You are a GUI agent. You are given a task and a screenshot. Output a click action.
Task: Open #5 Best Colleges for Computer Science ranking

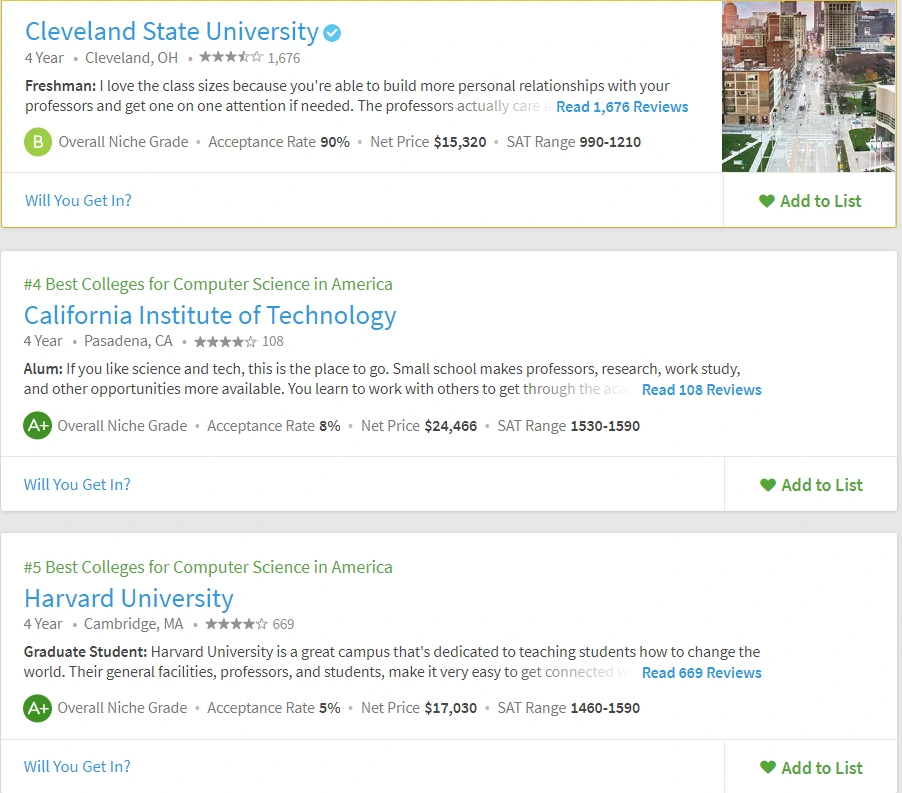pyautogui.click(x=208, y=567)
